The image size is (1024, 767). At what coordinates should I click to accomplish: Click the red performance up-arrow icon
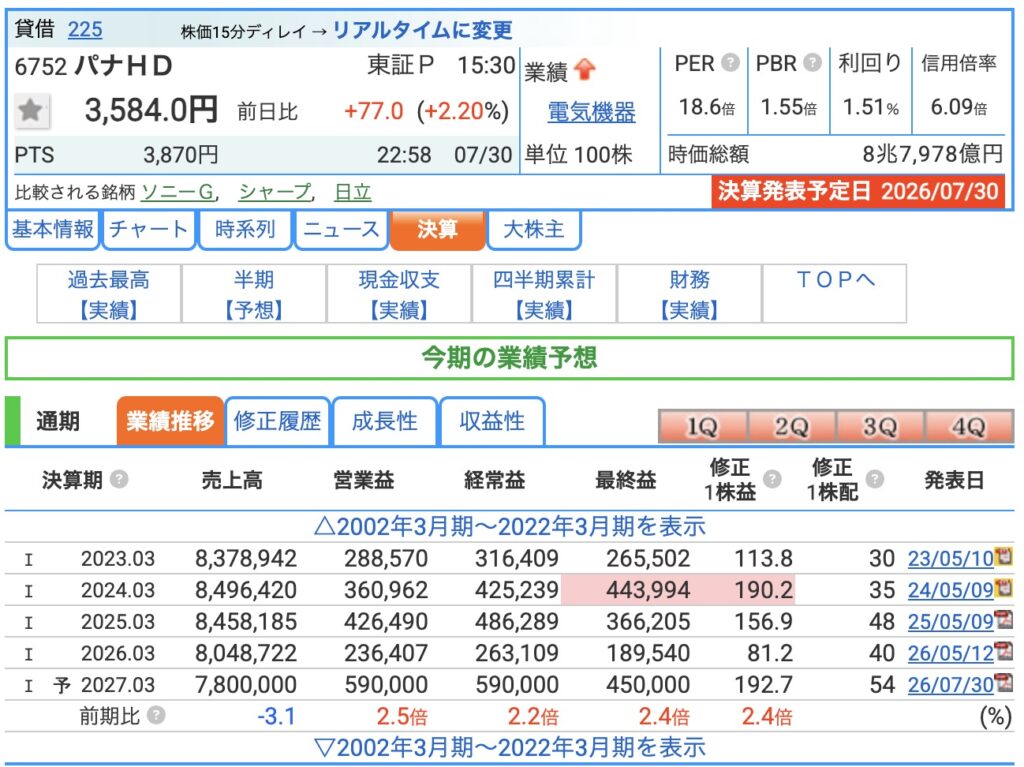(x=585, y=69)
